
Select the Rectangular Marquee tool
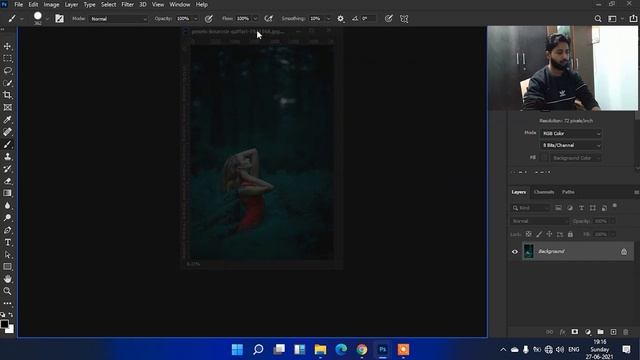point(7,58)
